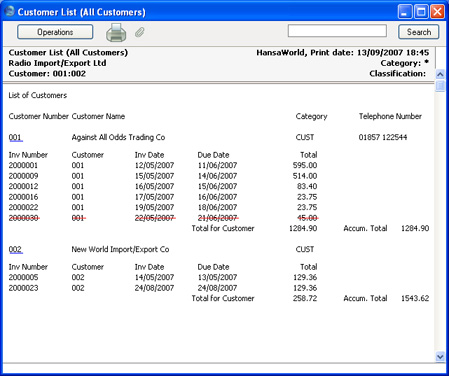449x376 pixels.
Task: Click customer total 1284.90 value
Action: (x=303, y=228)
